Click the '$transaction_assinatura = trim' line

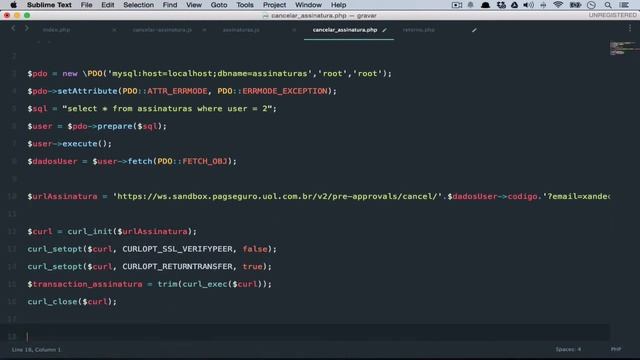[149, 284]
